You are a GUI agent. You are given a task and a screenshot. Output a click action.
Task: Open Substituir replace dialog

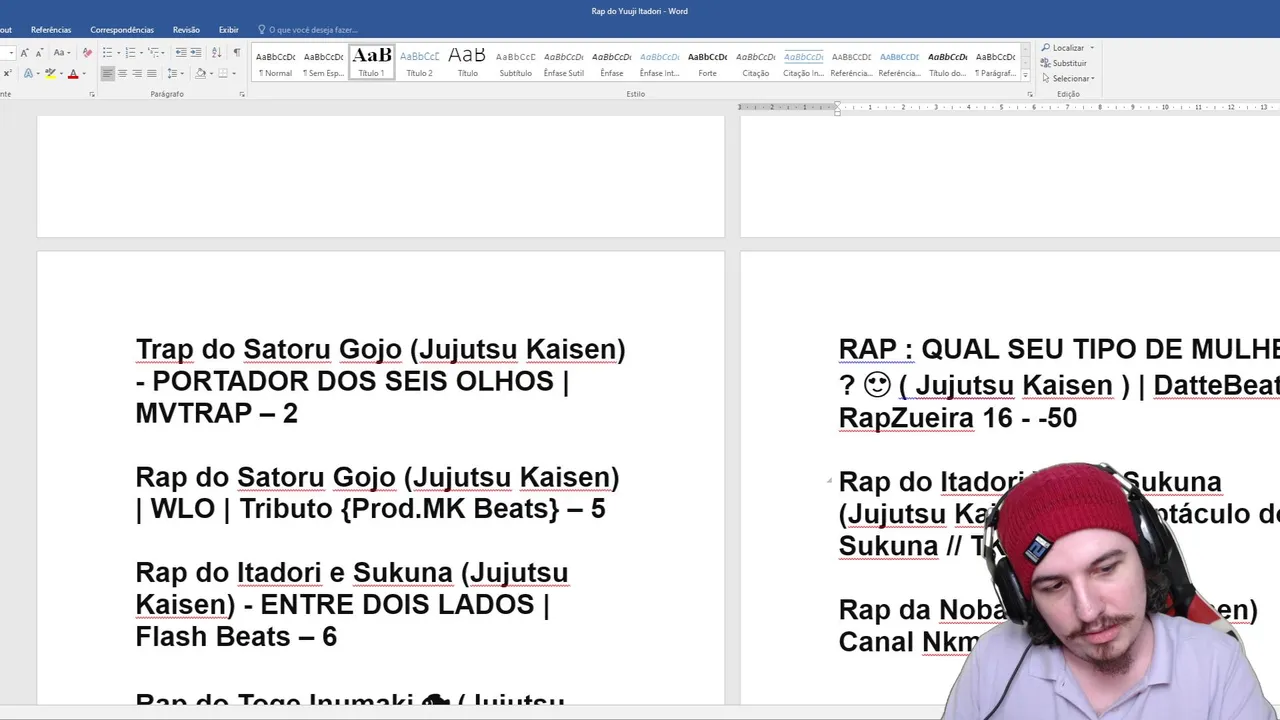point(1064,63)
